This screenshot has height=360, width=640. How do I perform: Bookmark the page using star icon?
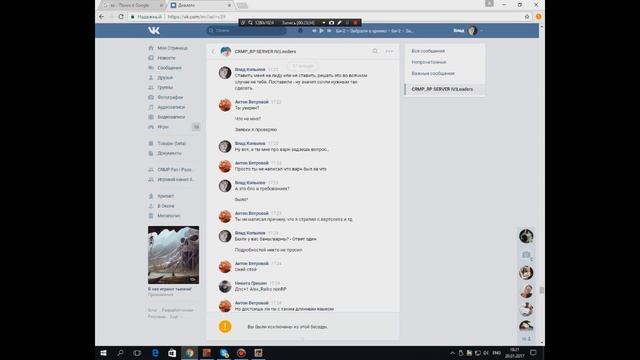(527, 17)
